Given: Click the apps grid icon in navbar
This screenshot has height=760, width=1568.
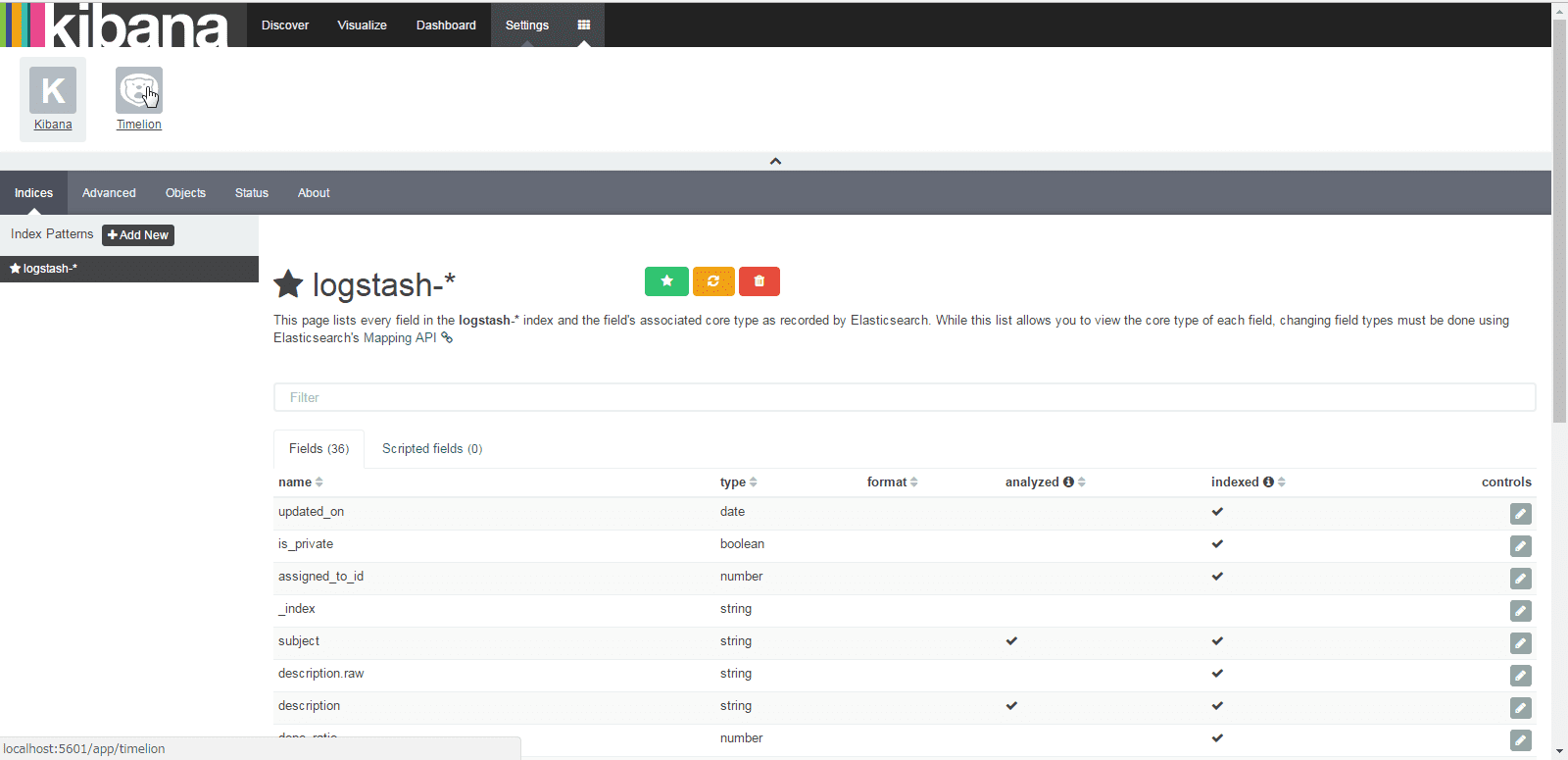Looking at the screenshot, I should click(584, 25).
